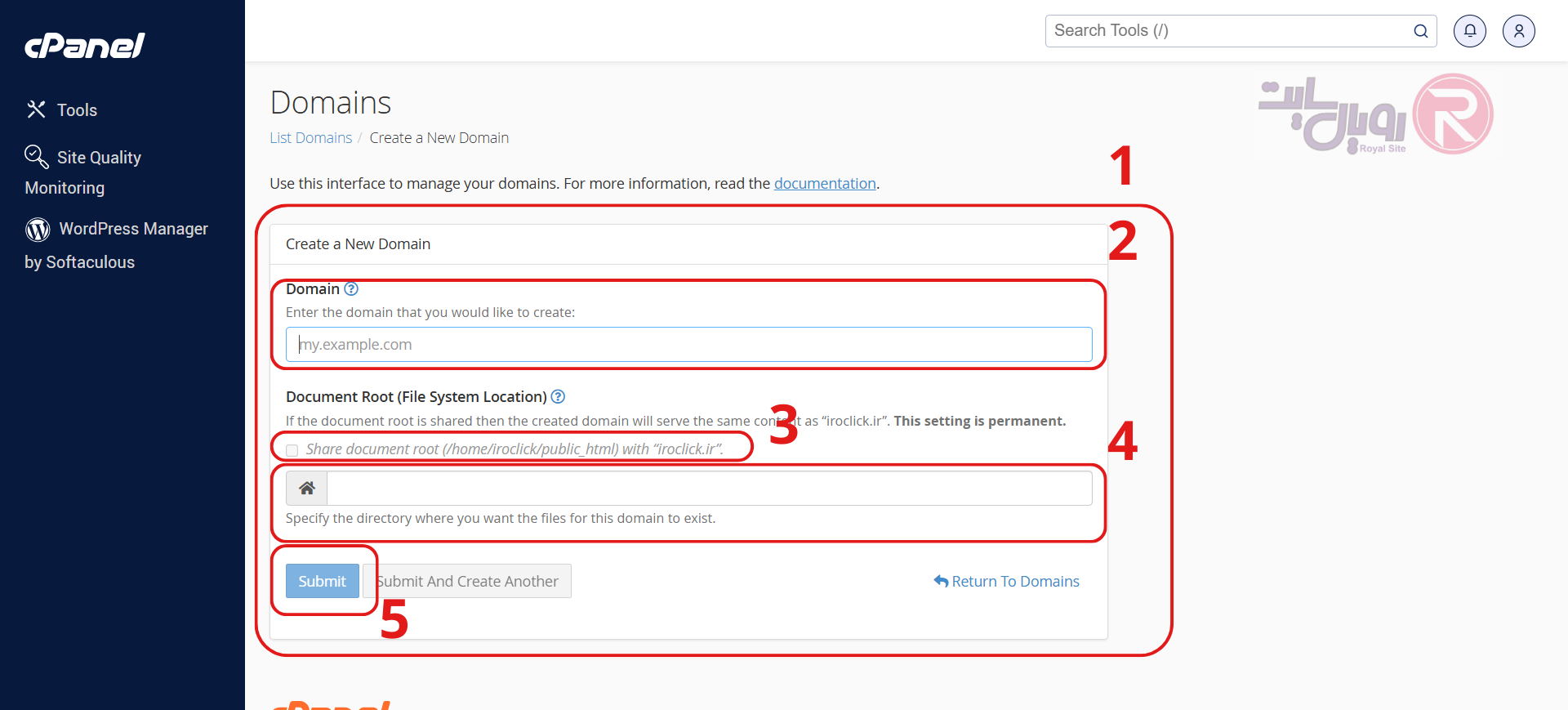Image resolution: width=1568 pixels, height=710 pixels.
Task: Open notifications with the bell icon
Action: (x=1469, y=31)
